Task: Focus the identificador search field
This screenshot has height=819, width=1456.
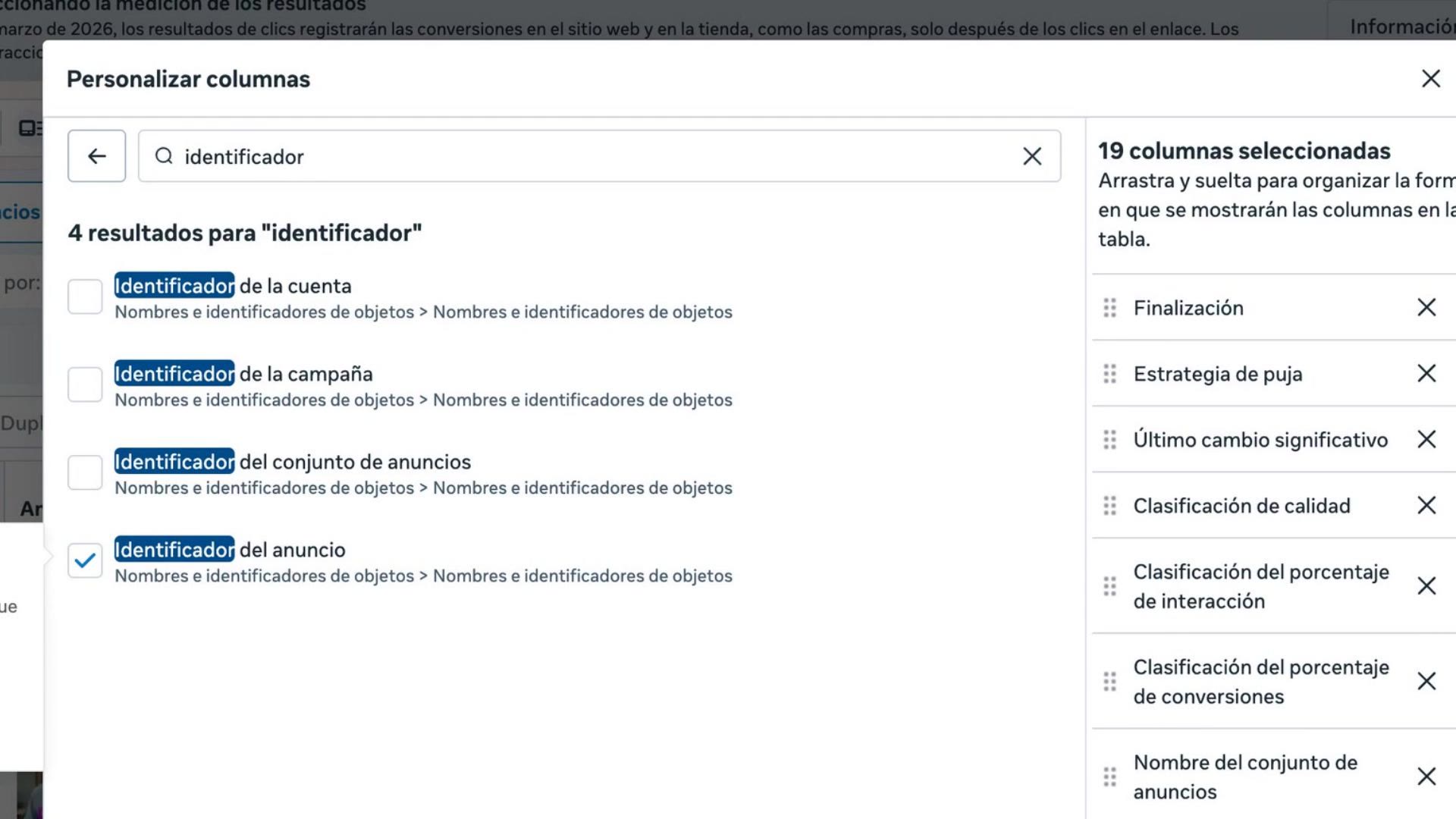Action: 599,156
